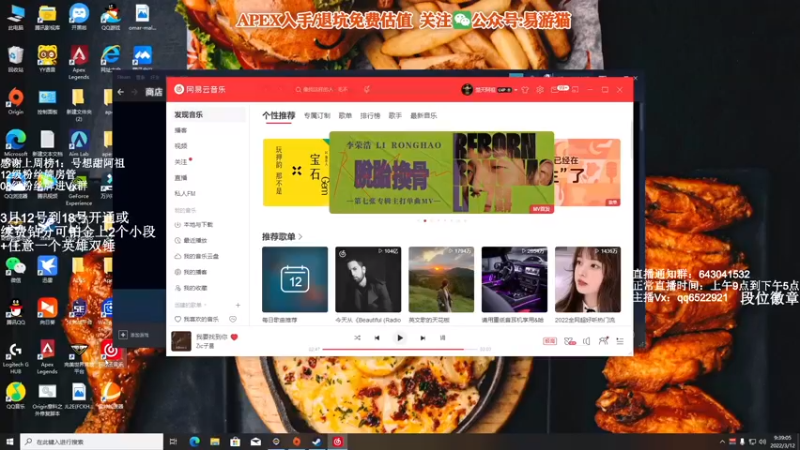Screen dimensions: 800x450
Task: Select the 歌单 tab
Action: click(x=345, y=116)
